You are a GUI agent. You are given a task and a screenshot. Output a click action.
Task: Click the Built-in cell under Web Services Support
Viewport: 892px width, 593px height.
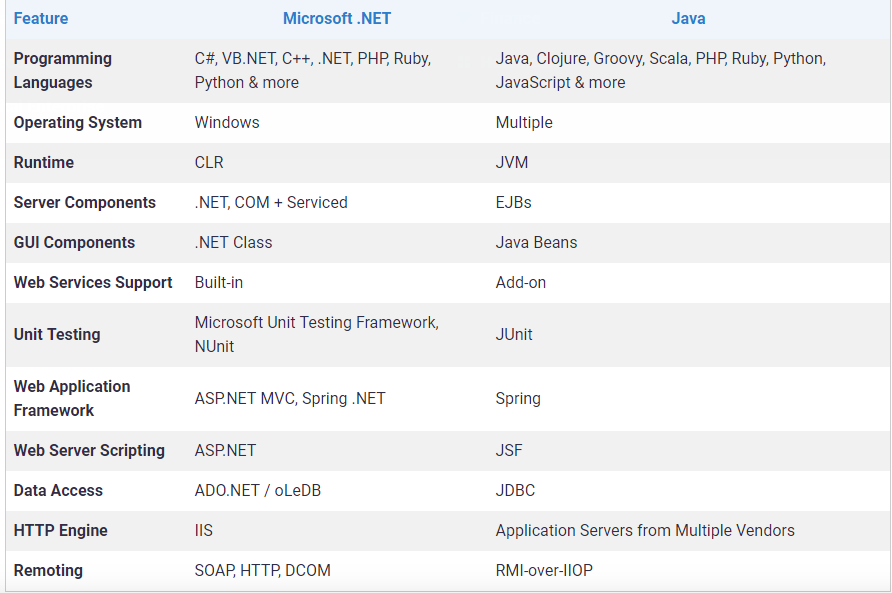218,282
